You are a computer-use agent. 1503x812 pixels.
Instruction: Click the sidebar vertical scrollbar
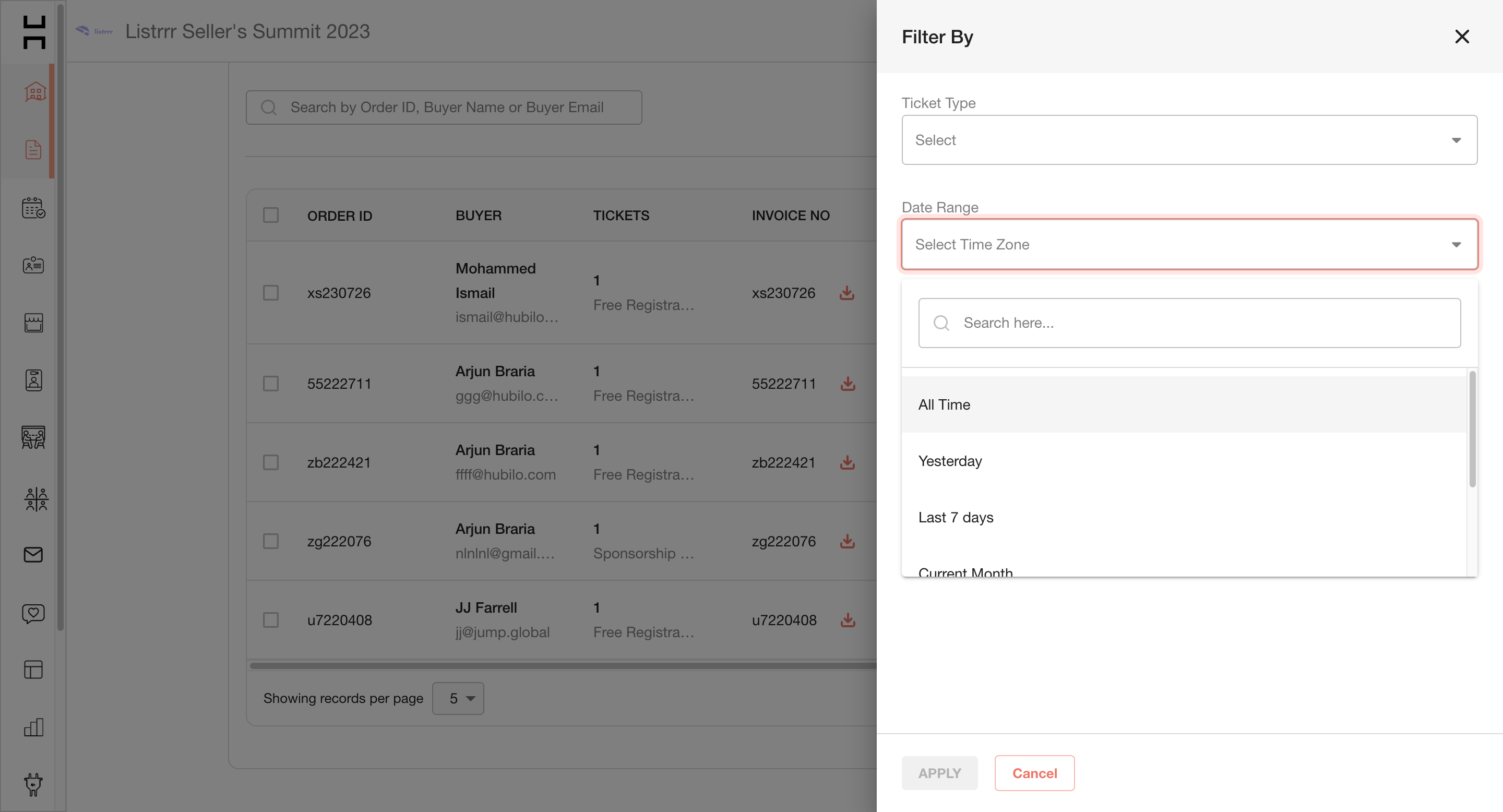tap(60, 318)
